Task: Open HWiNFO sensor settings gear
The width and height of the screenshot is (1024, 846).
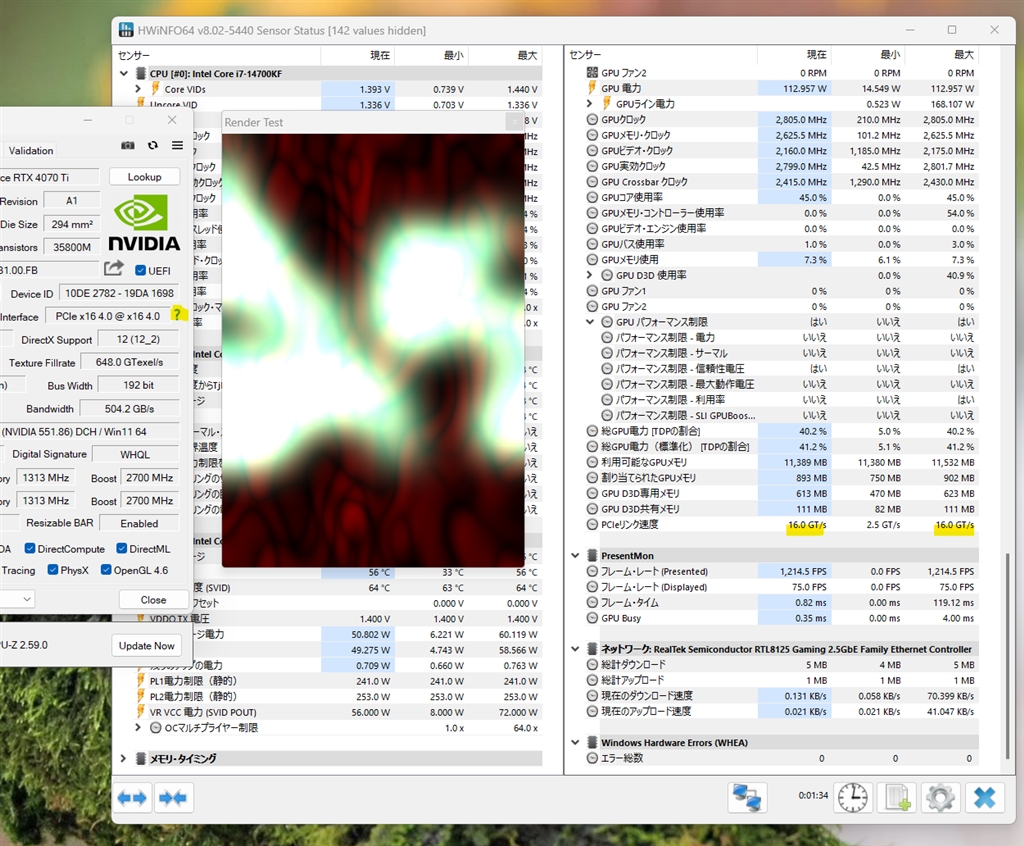Action: coord(940,798)
